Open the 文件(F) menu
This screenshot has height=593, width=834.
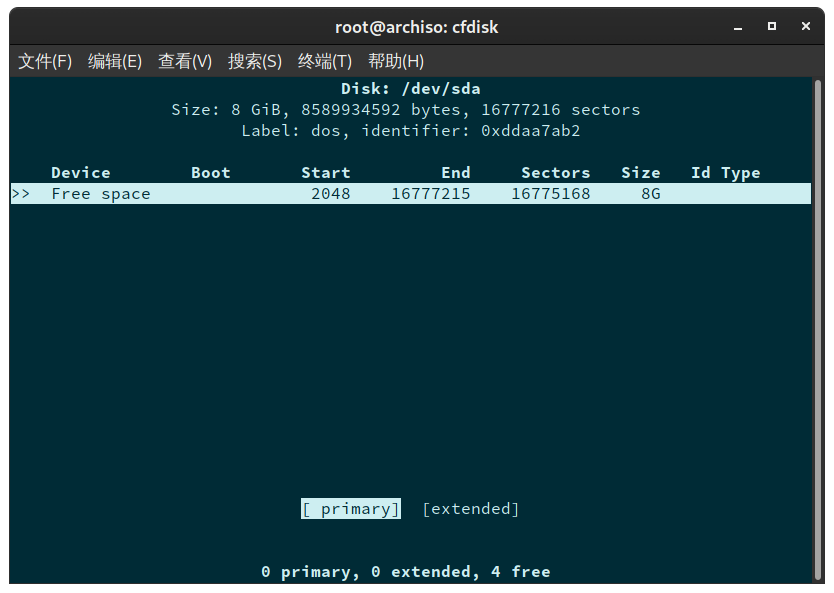[x=44, y=61]
